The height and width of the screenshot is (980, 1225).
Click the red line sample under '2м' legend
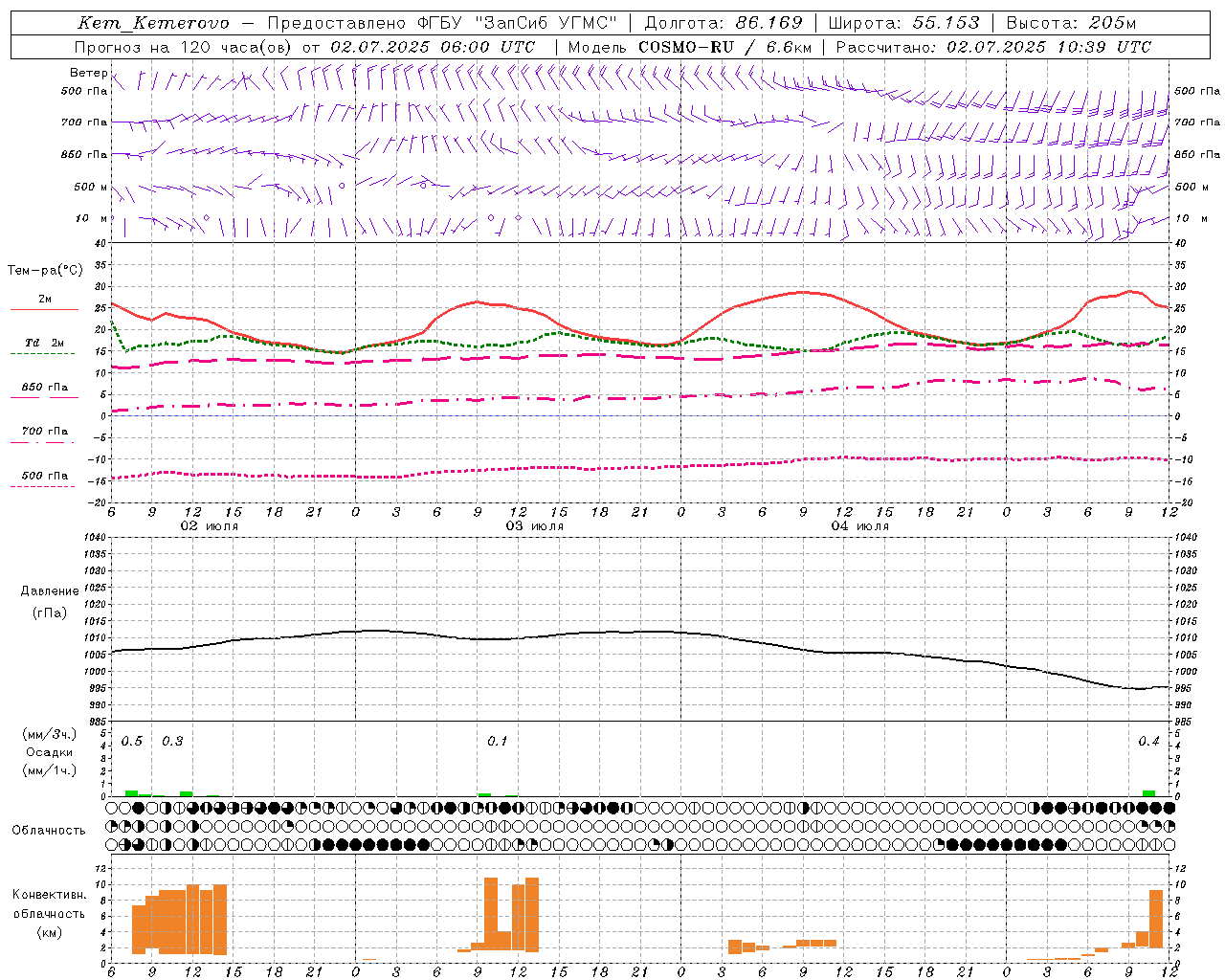click(x=44, y=310)
